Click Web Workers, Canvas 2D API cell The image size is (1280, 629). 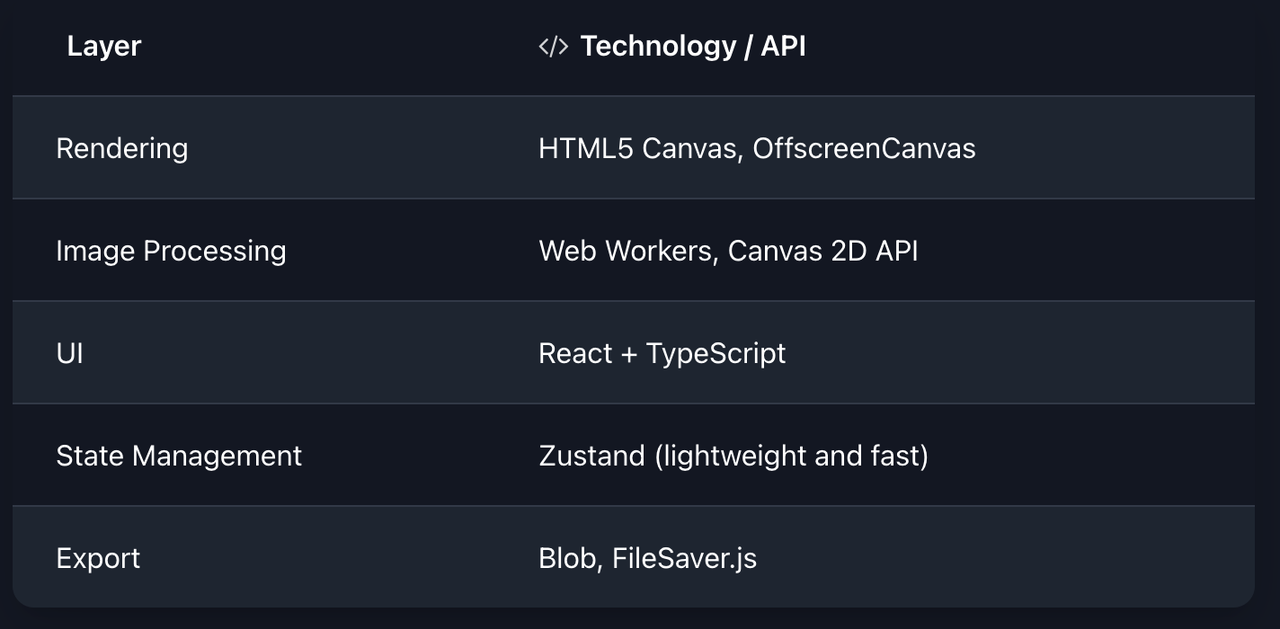[728, 251]
